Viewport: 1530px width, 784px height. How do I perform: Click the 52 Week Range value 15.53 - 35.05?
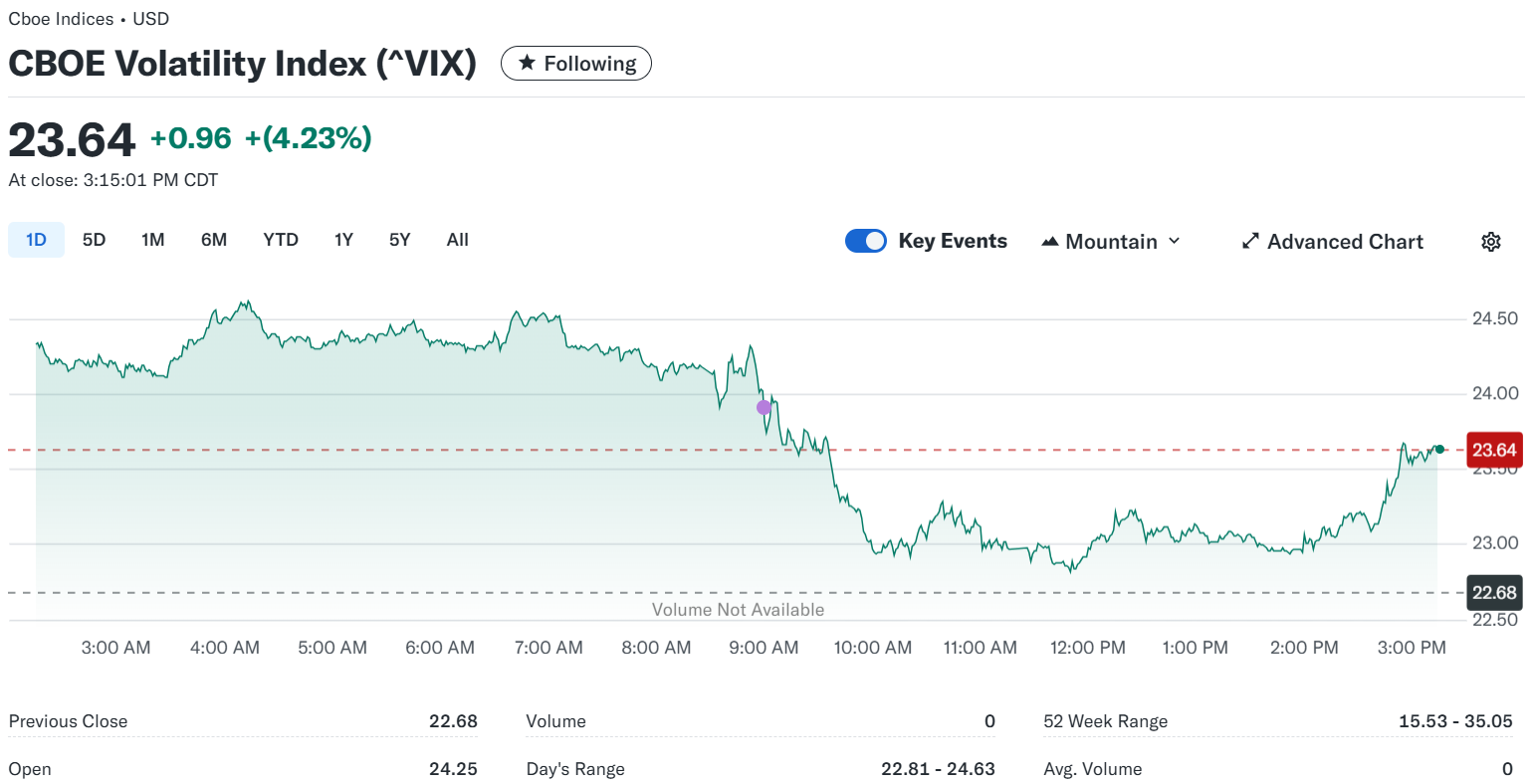[x=1455, y=721]
